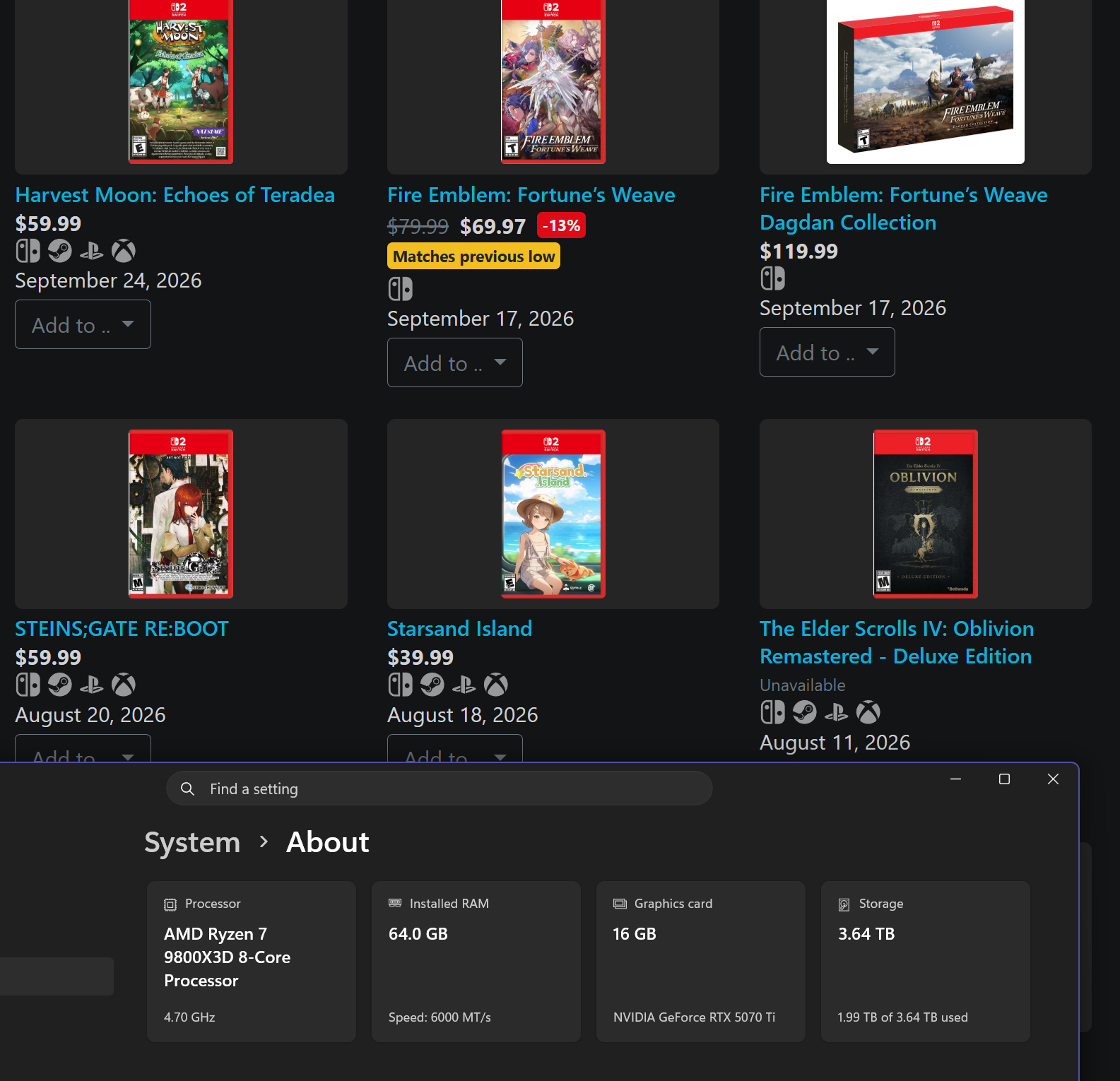Click the 4.70 GHz processor speed
This screenshot has width=1120, height=1081.
pyautogui.click(x=189, y=1017)
